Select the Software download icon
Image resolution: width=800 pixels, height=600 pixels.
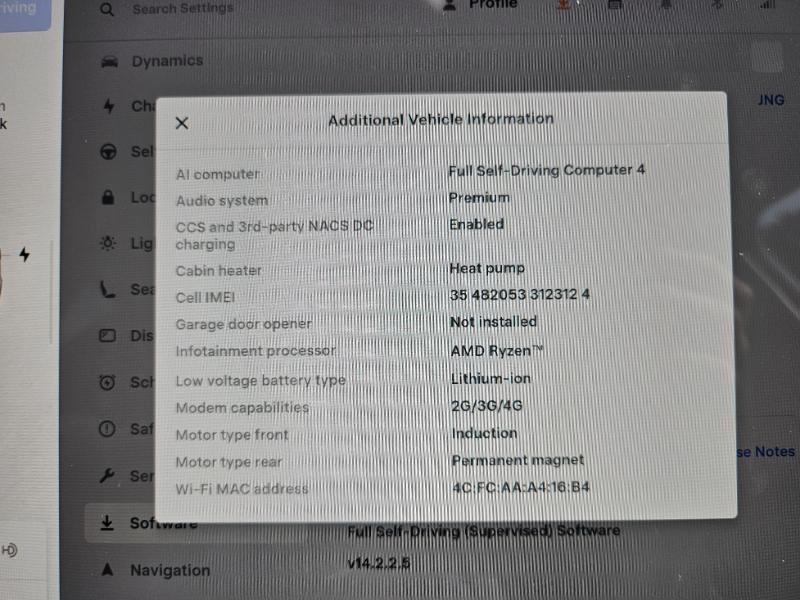[x=107, y=523]
